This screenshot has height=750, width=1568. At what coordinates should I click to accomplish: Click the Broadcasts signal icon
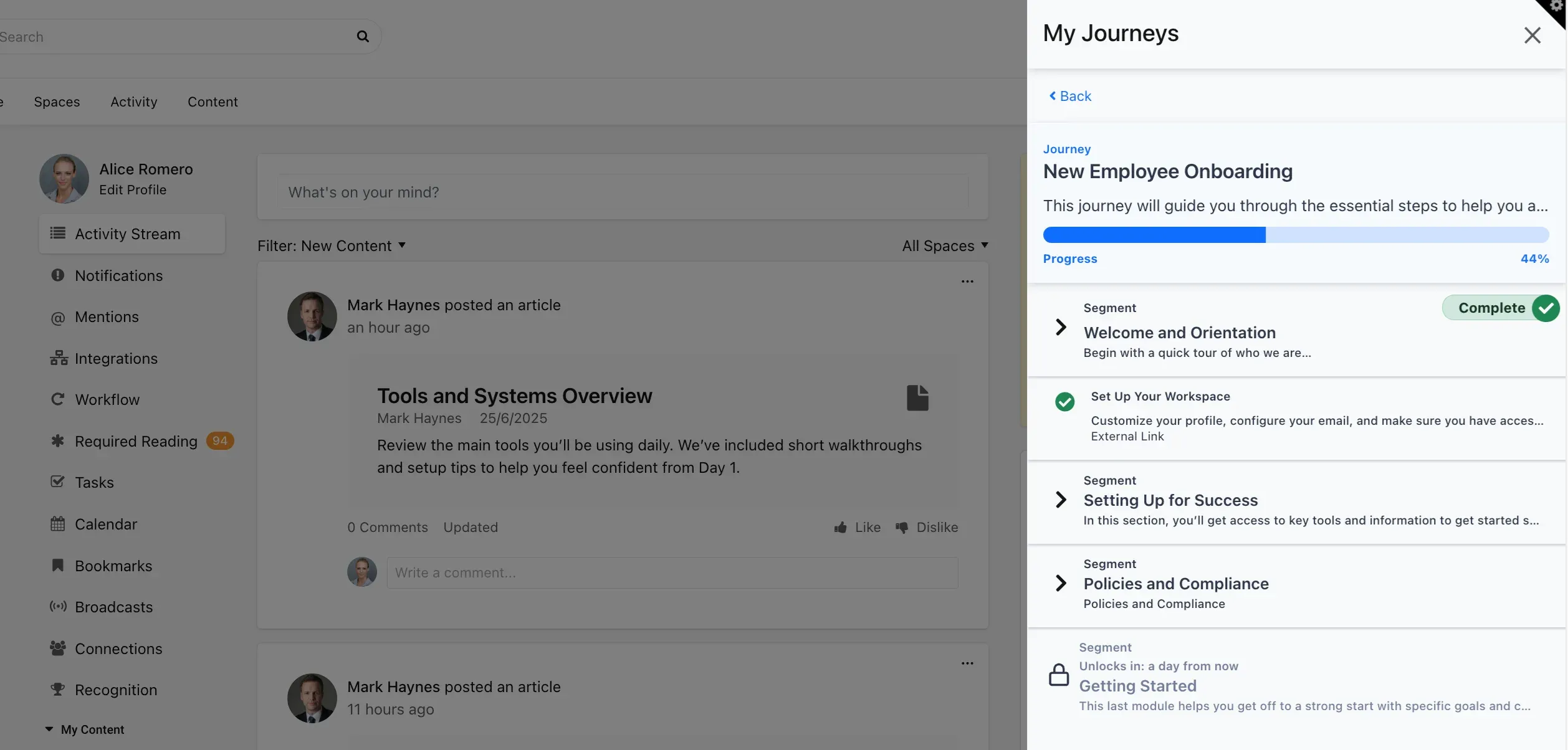pyautogui.click(x=58, y=606)
